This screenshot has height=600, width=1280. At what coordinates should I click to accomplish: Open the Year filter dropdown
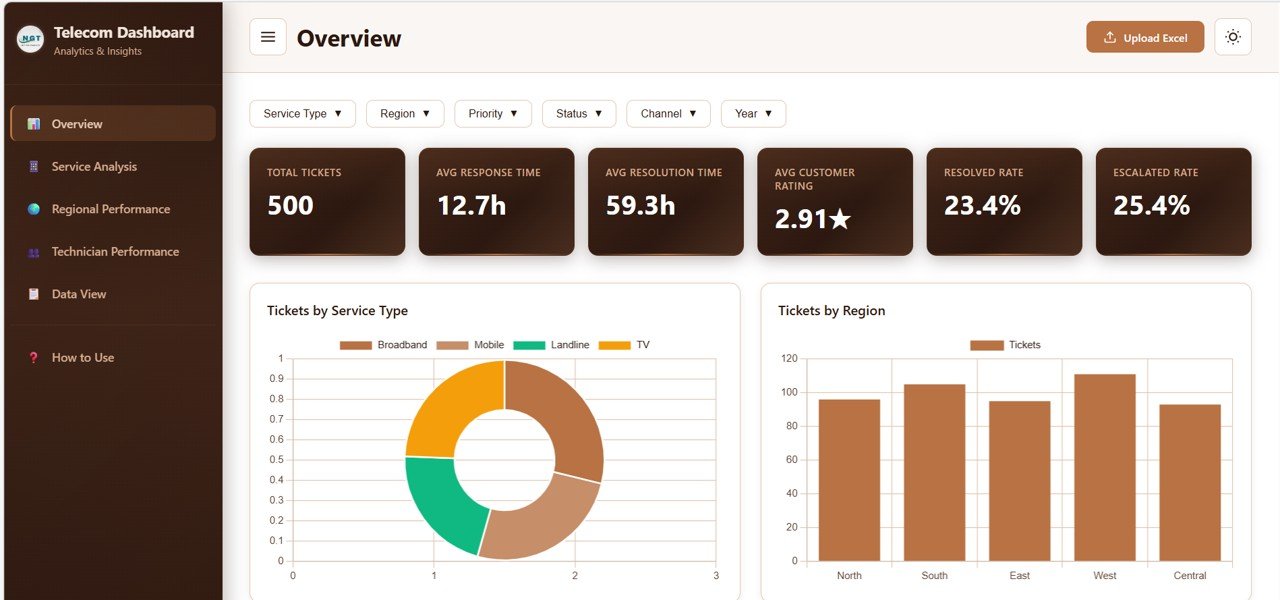pyautogui.click(x=753, y=113)
